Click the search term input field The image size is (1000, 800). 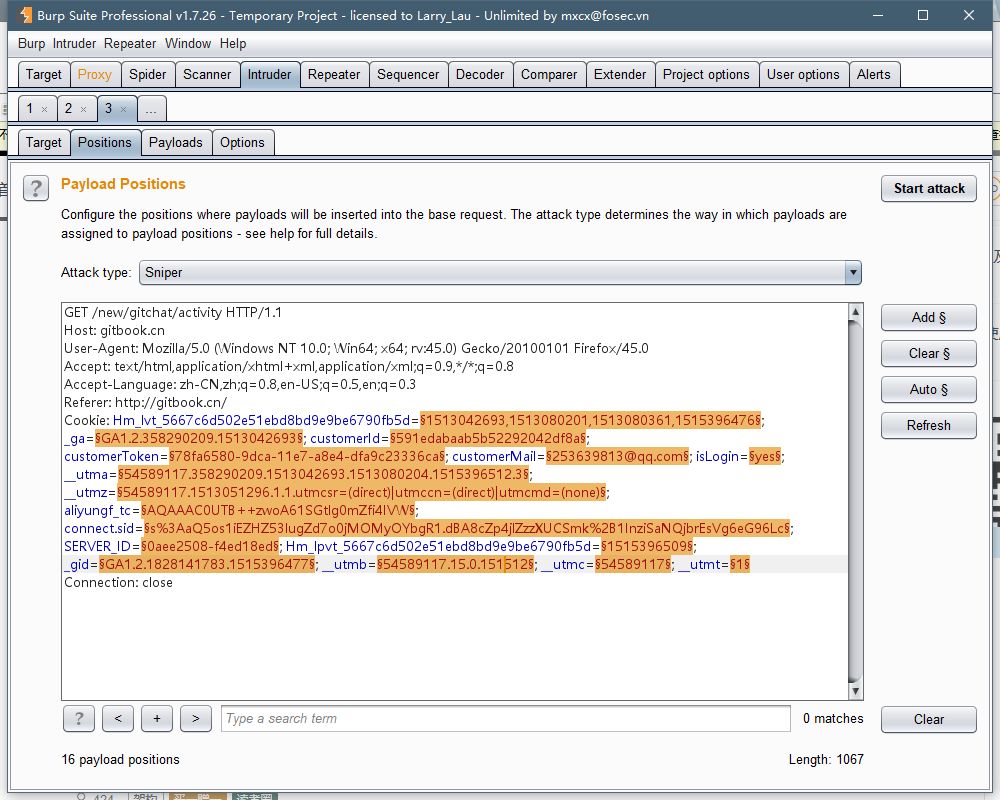click(x=505, y=718)
